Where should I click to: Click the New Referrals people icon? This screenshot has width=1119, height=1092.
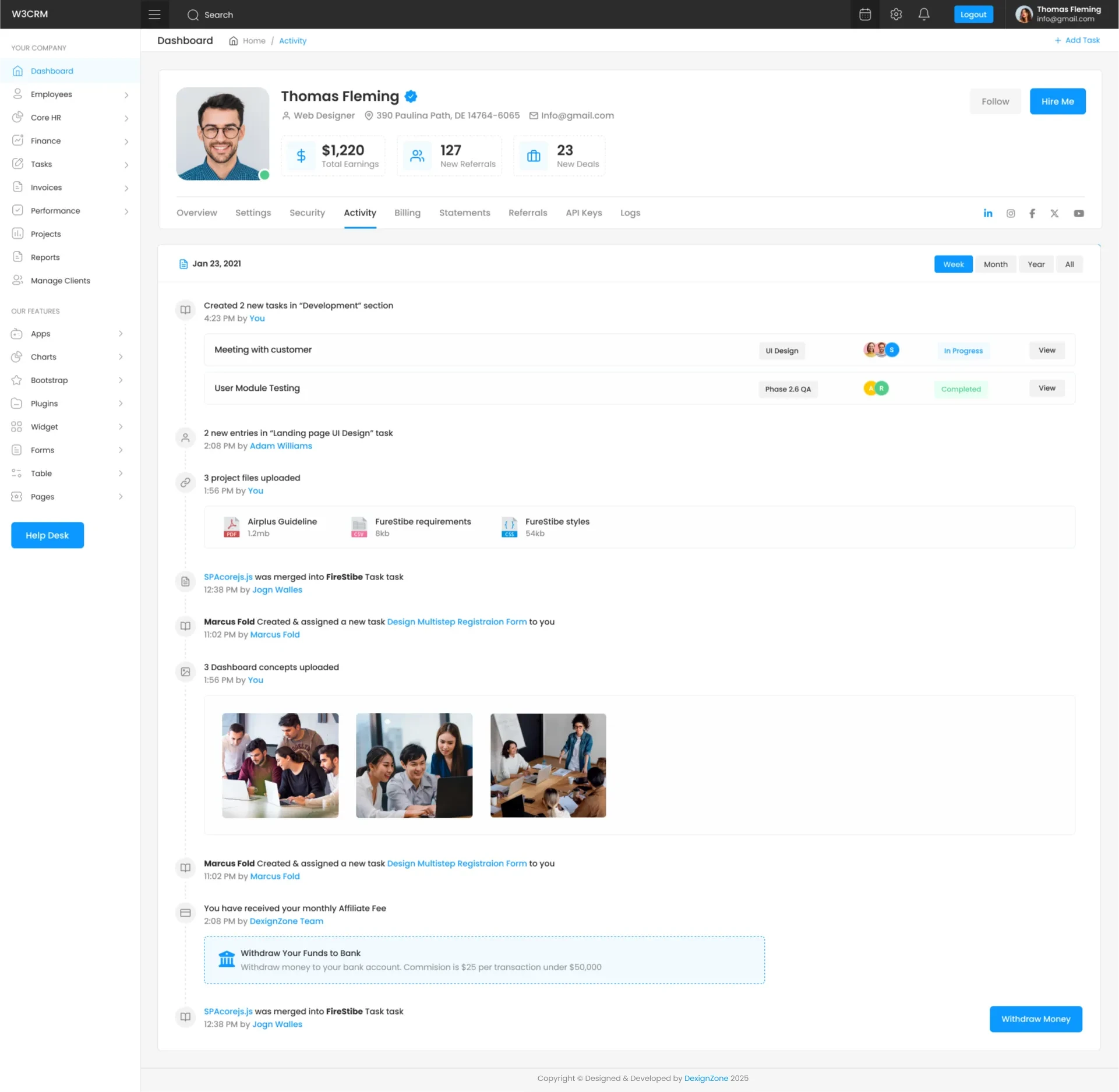pyautogui.click(x=417, y=156)
